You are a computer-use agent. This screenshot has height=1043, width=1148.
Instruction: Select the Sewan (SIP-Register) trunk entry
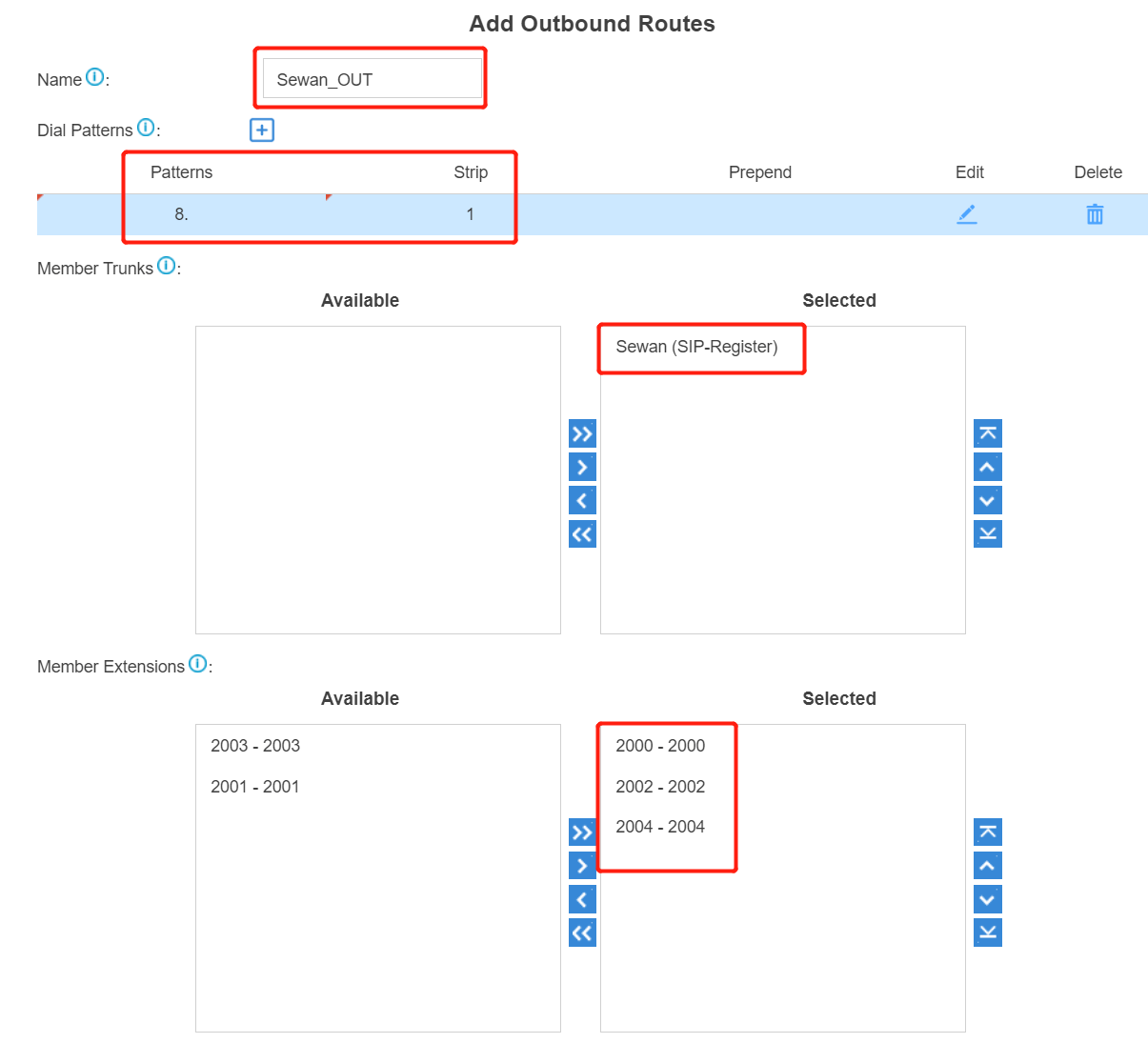[x=696, y=347]
